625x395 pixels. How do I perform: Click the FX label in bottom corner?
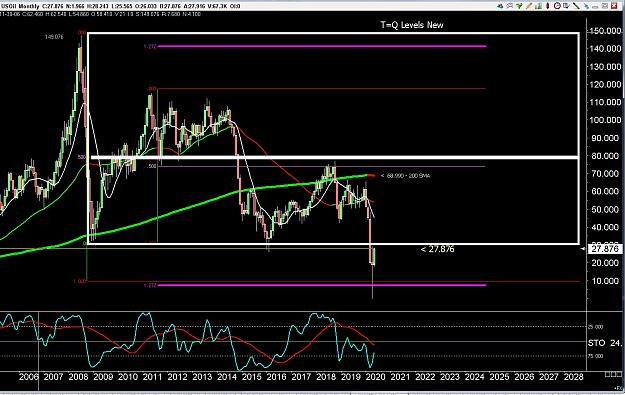[619, 388]
